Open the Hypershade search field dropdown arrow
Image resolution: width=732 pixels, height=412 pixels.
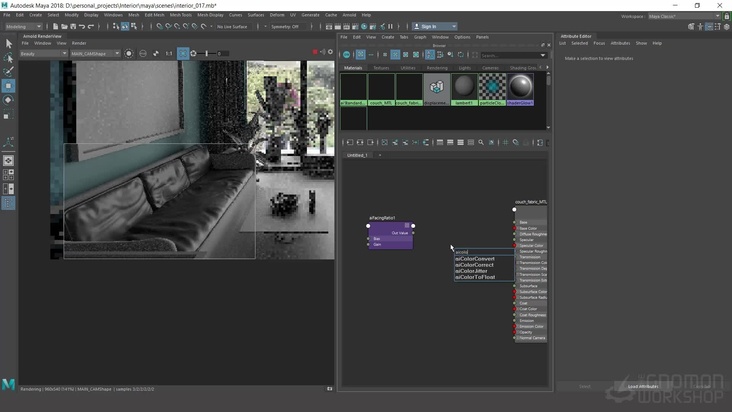[542, 55]
